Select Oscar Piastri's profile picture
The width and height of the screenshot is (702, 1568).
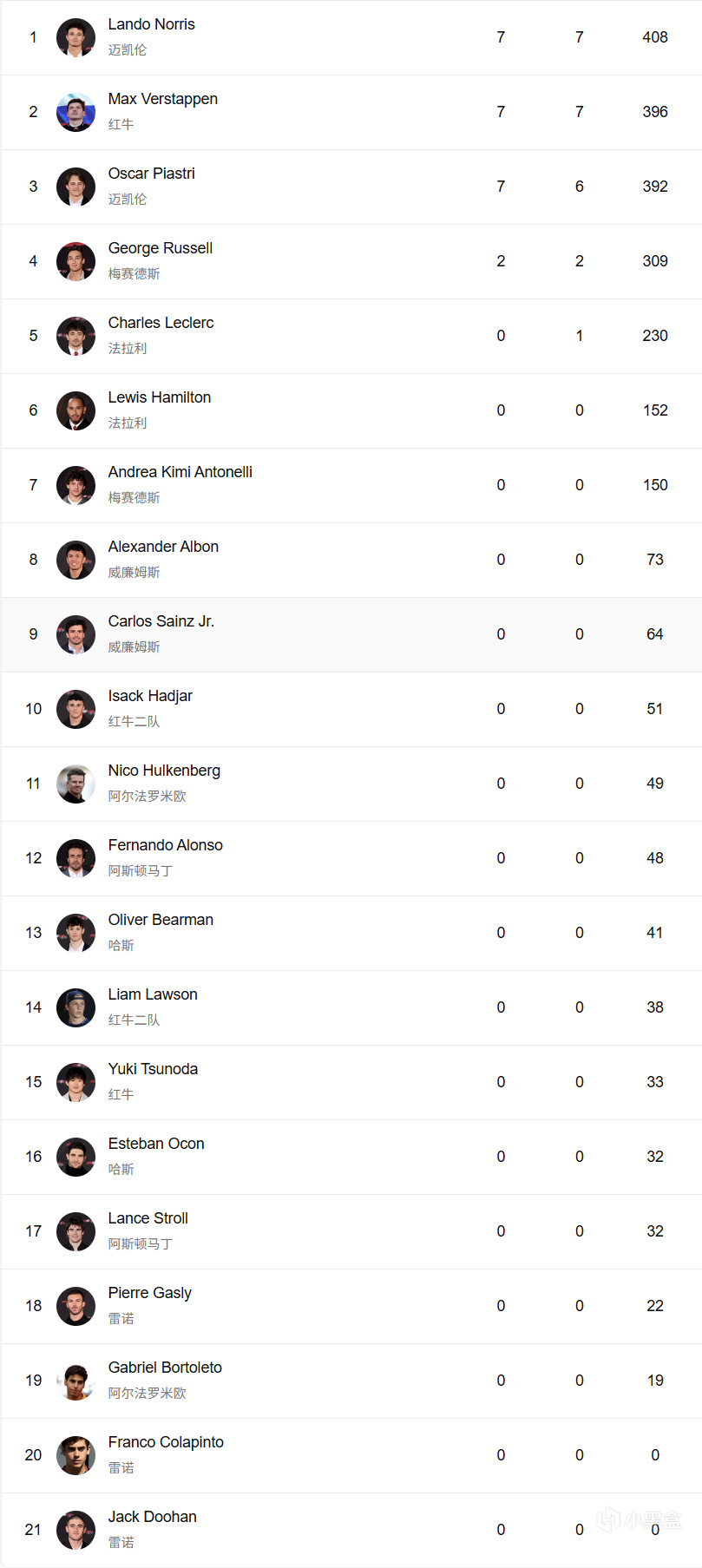pyautogui.click(x=75, y=187)
